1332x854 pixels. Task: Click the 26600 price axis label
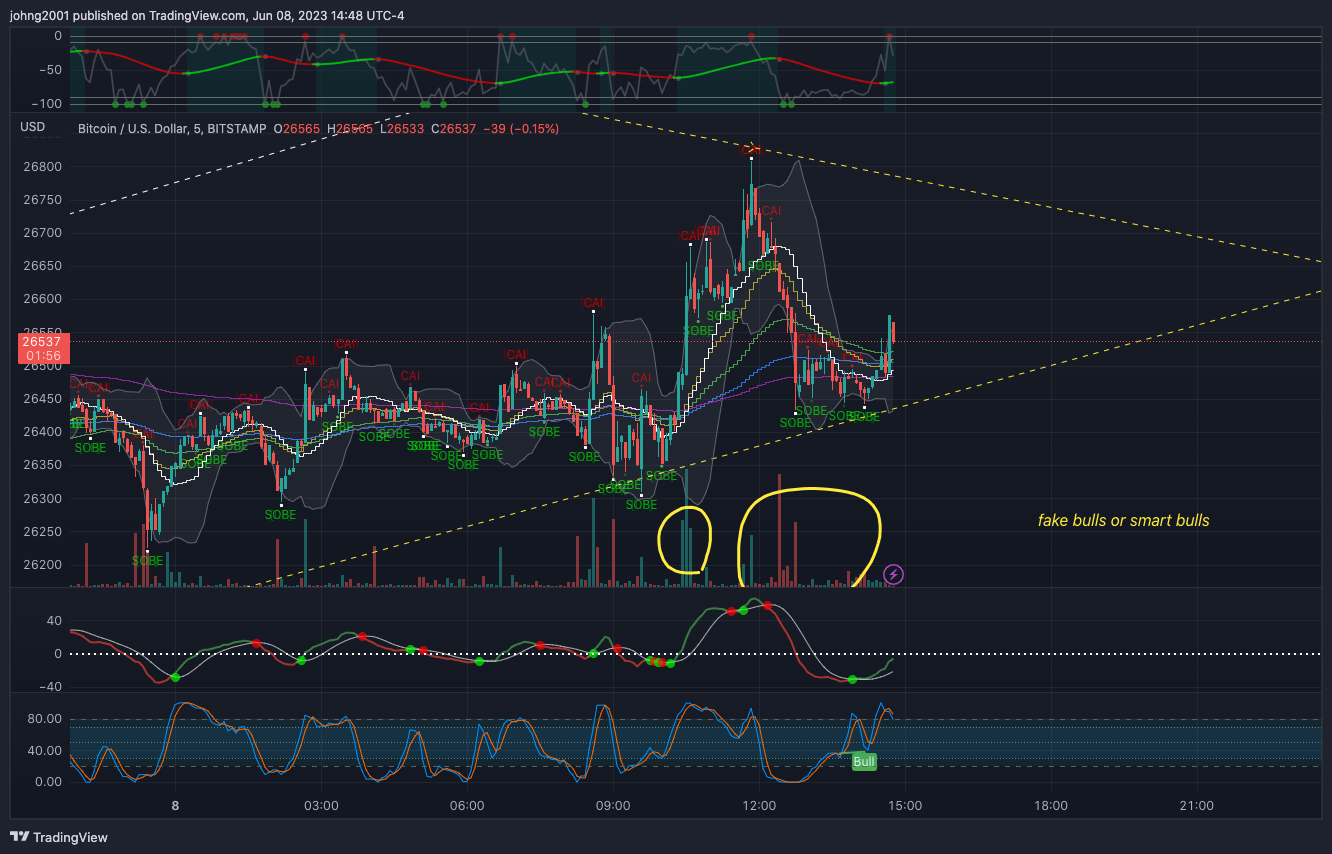pyautogui.click(x=42, y=299)
